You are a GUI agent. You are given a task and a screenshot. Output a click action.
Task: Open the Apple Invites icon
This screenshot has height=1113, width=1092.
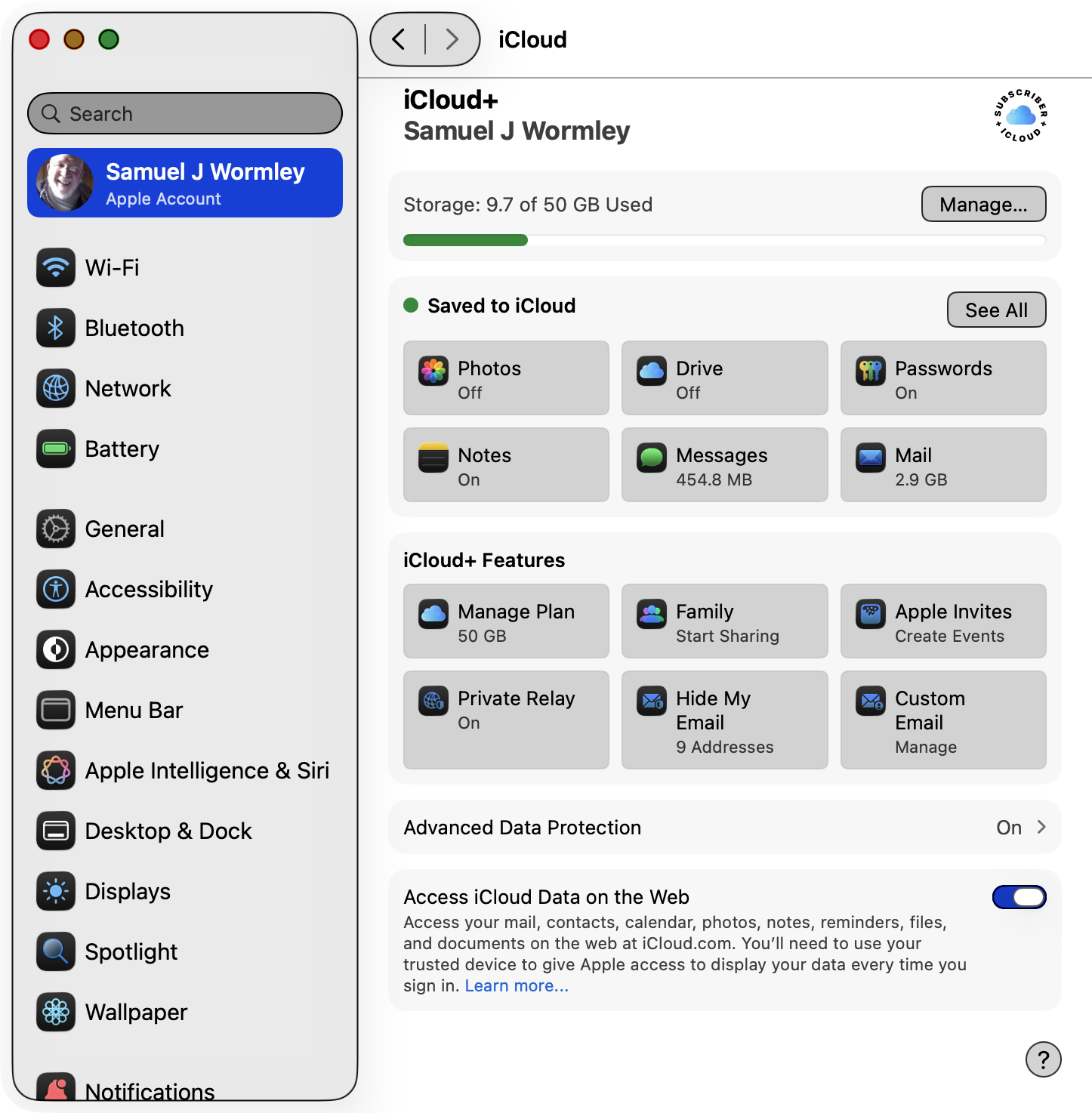tap(870, 614)
